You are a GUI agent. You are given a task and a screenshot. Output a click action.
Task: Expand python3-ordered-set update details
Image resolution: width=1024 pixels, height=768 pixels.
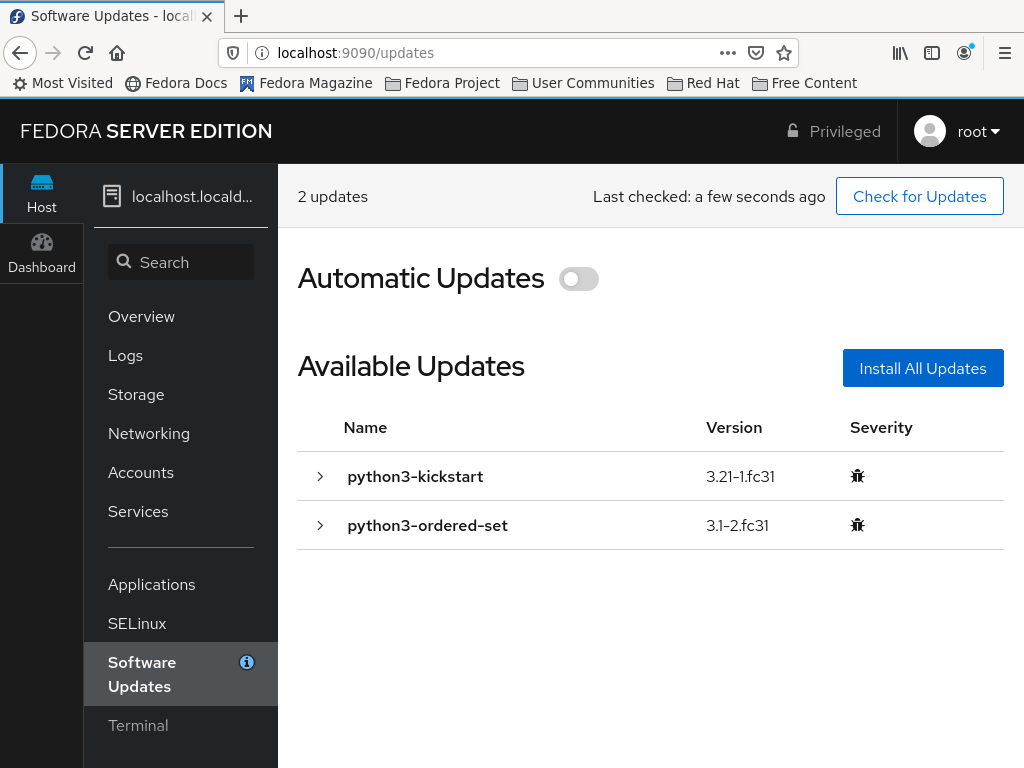(x=320, y=525)
